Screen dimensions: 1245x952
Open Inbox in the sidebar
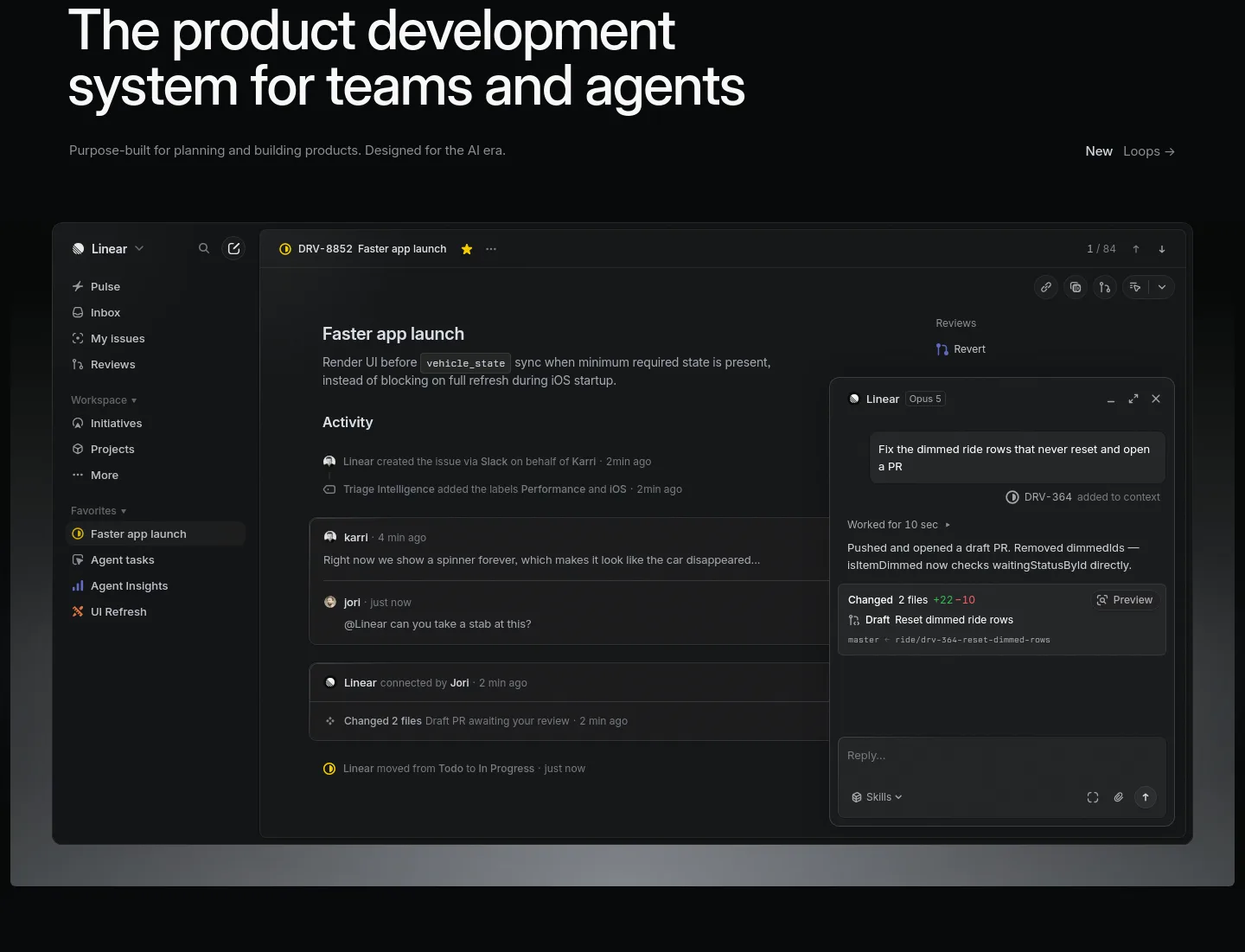tap(156, 313)
